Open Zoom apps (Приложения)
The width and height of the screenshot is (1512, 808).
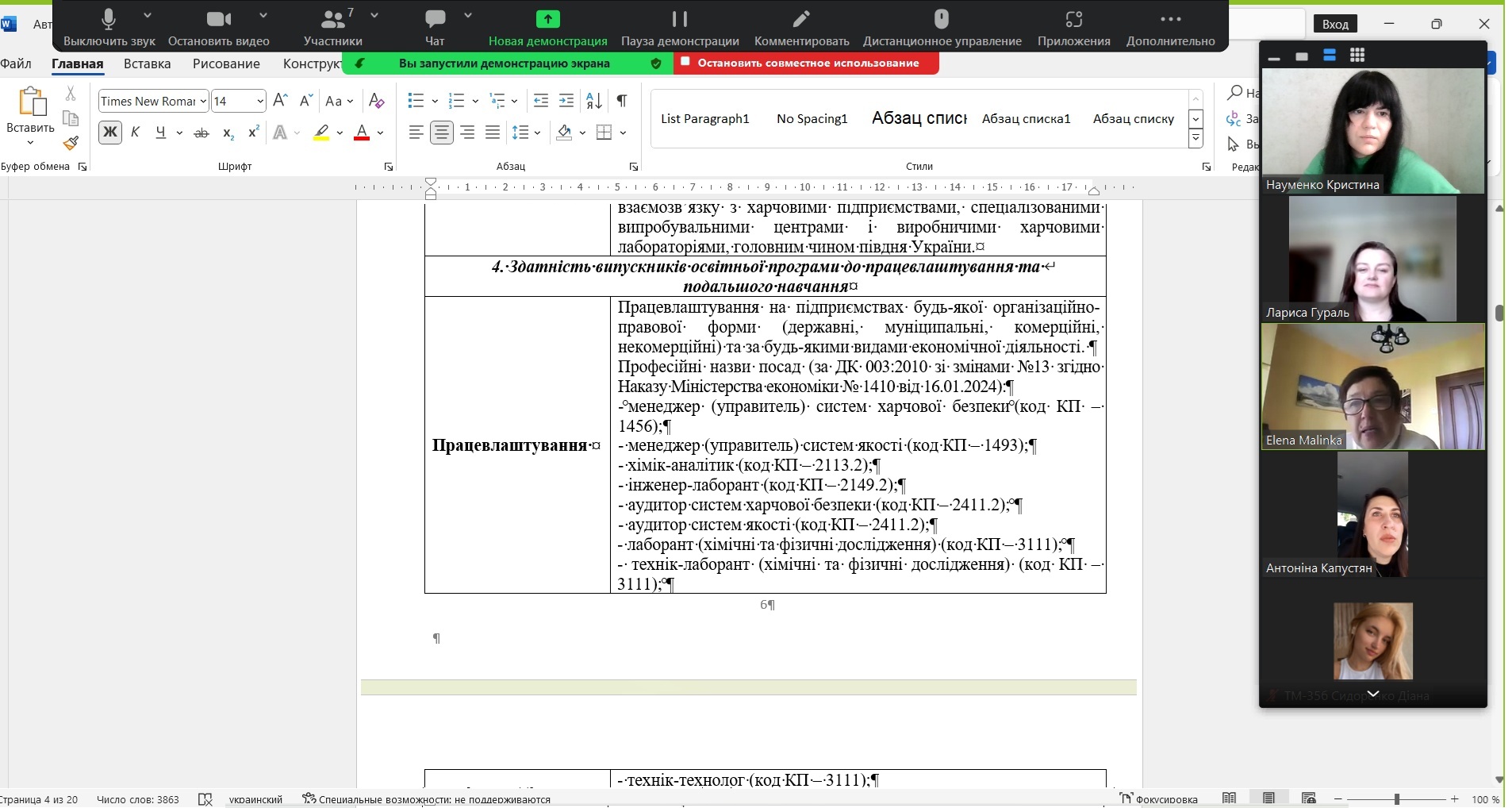[1073, 26]
